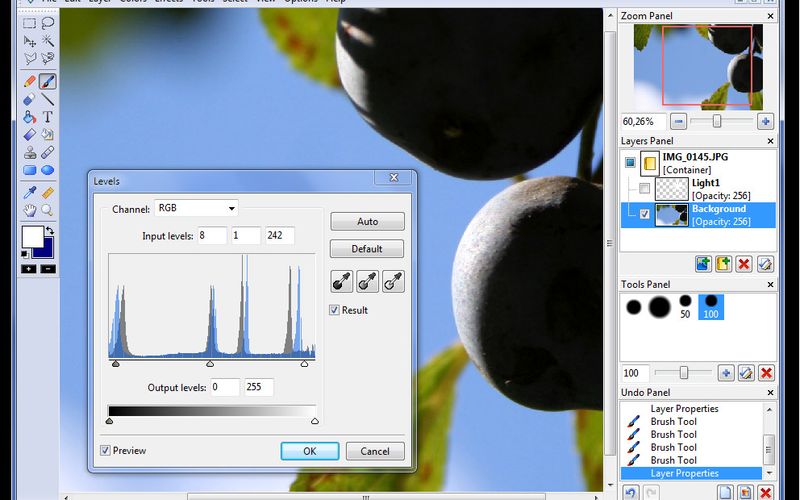Screen dimensions: 800x500
Task: Close the Tools Panel
Action: (x=770, y=284)
